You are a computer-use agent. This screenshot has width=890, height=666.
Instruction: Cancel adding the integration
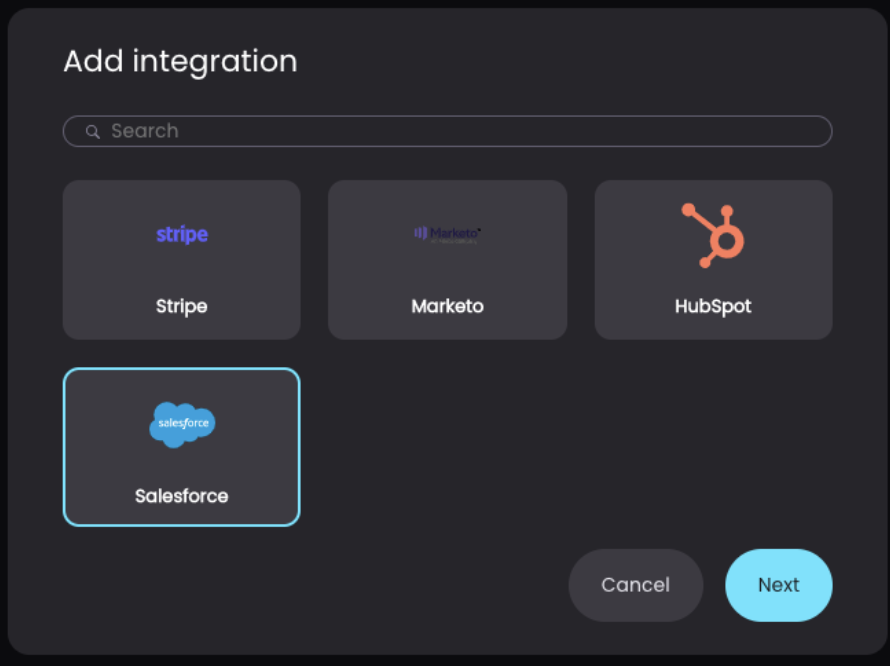[x=636, y=585]
